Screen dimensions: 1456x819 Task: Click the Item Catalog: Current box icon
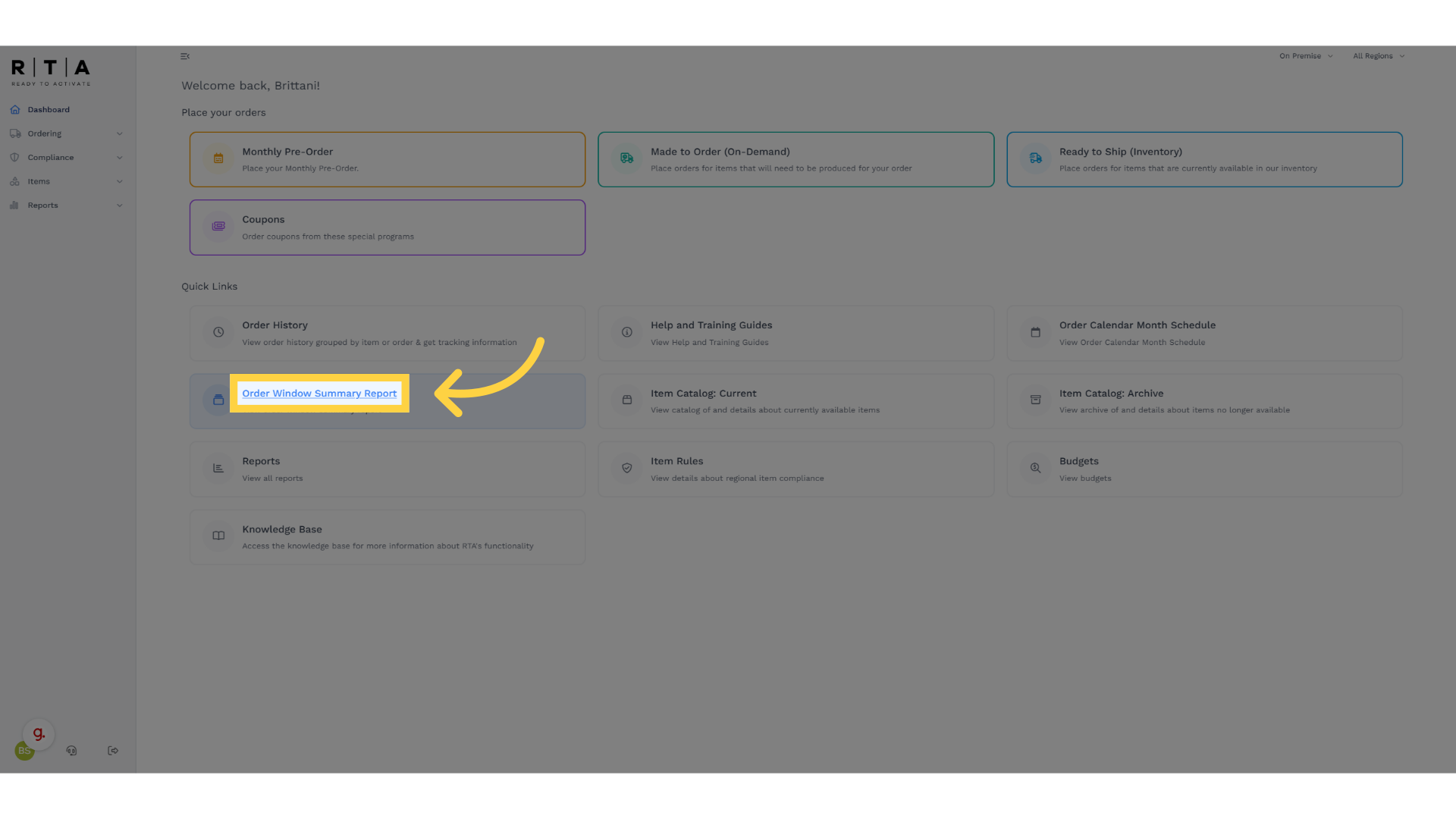pyautogui.click(x=627, y=400)
